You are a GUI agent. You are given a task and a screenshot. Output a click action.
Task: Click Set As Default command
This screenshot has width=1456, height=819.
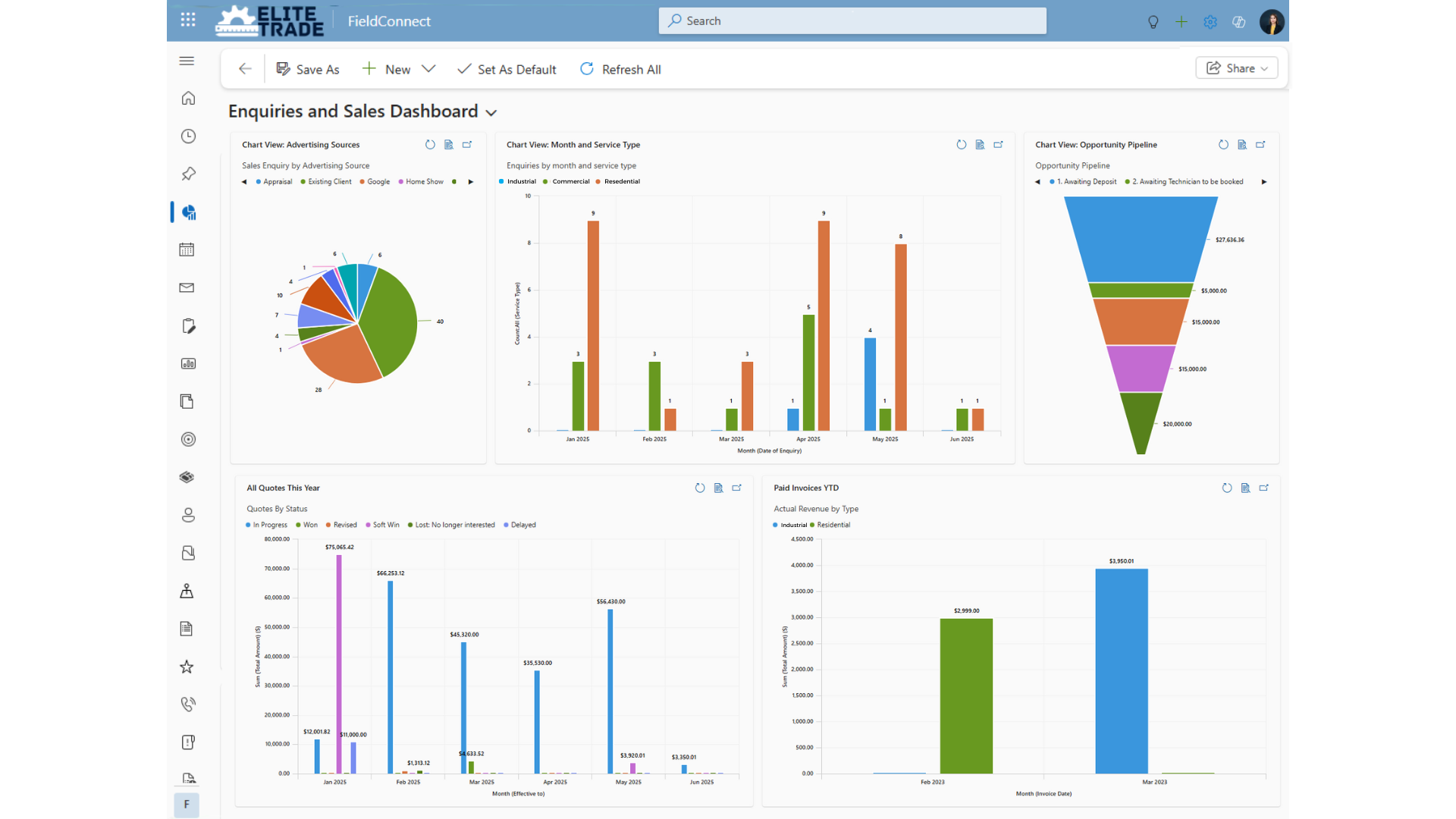(x=507, y=70)
